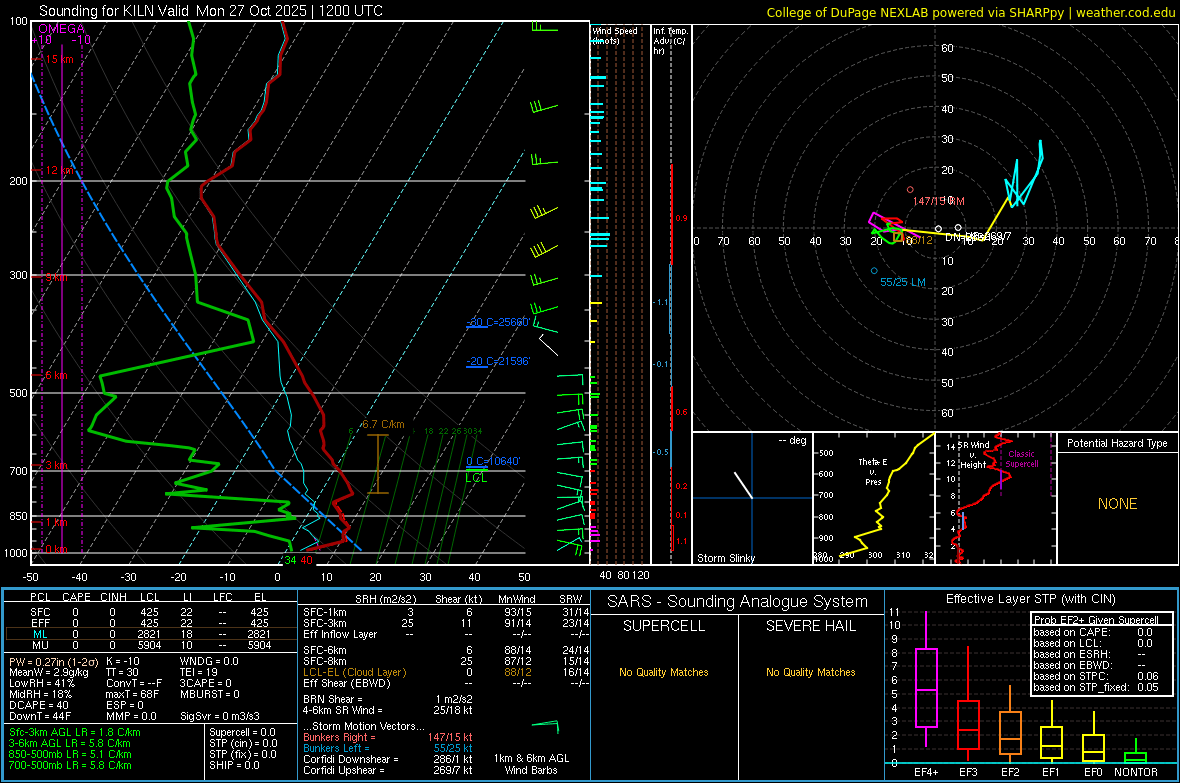
Task: Click 'No Quality Matches' under SUPERCELL
Action: pyautogui.click(x=664, y=672)
